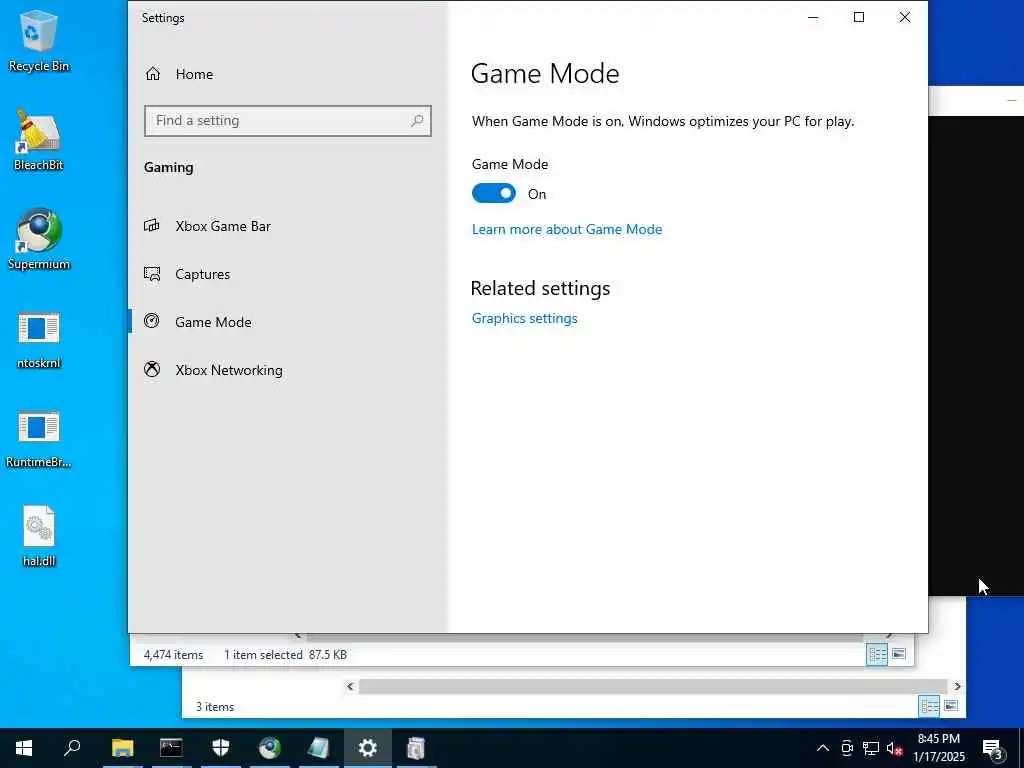Open Windows Security shield in taskbar
Viewport: 1024px width, 768px height.
221,748
